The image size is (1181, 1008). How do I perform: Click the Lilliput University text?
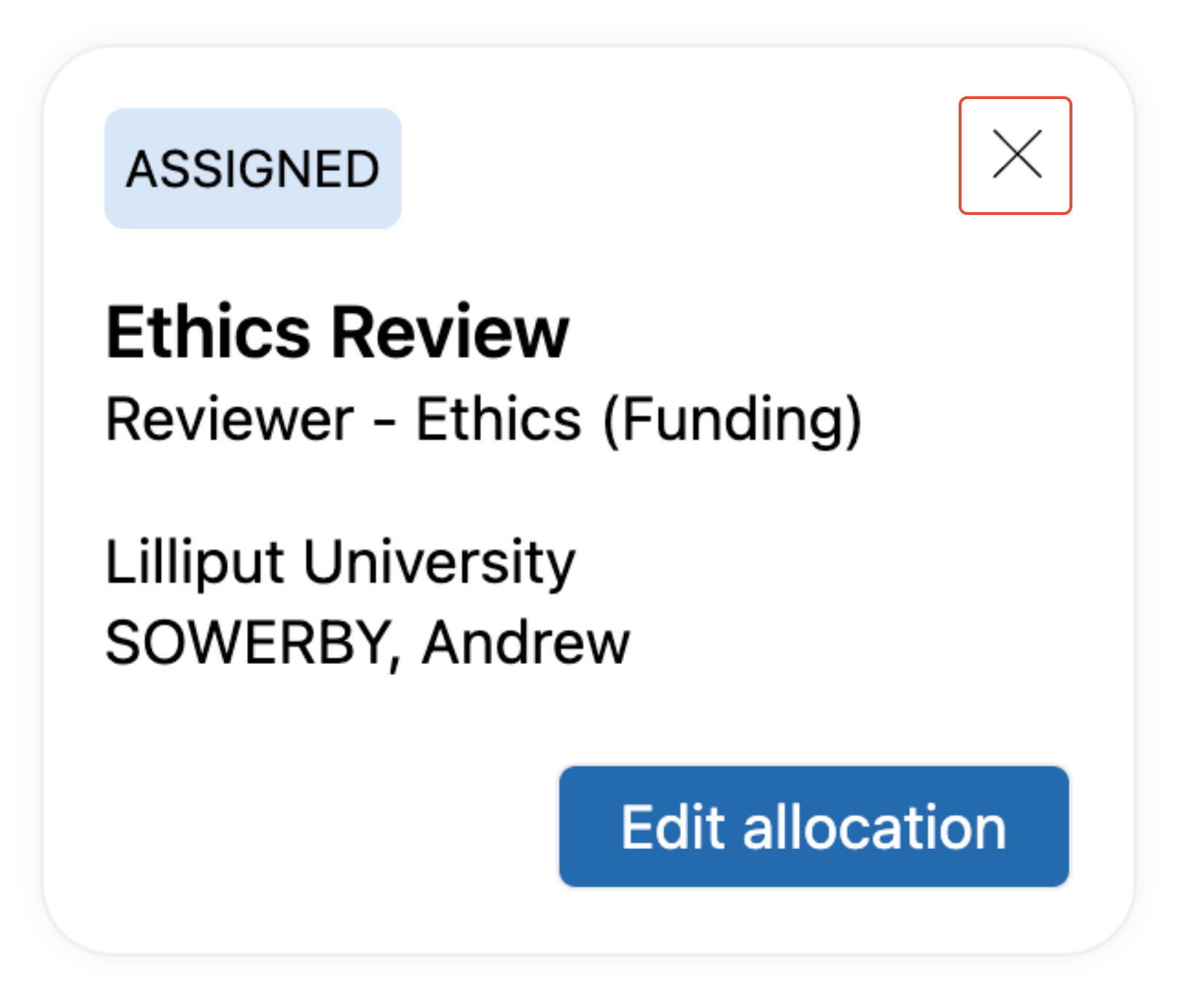click(x=340, y=562)
